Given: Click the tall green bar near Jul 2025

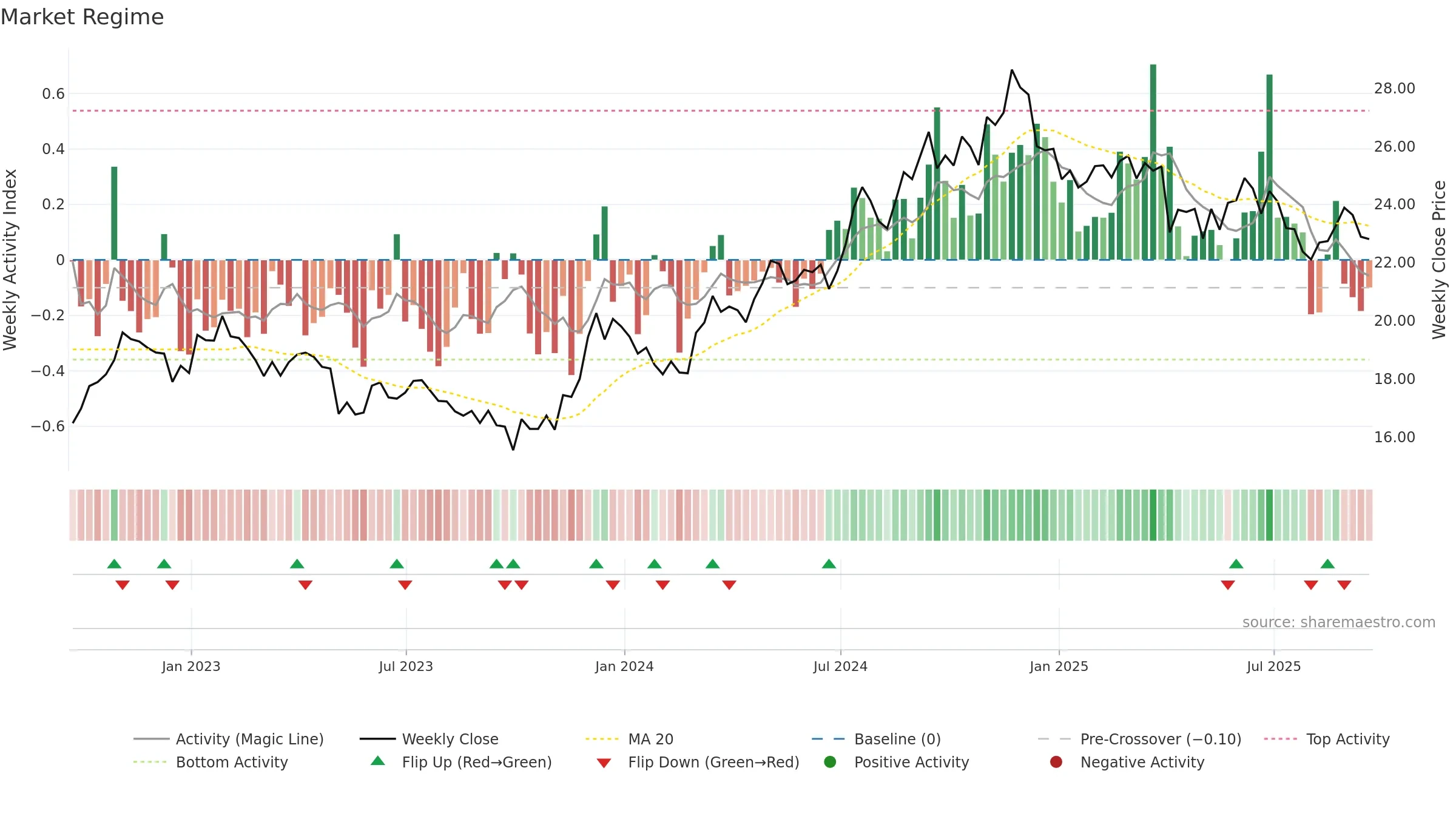Looking at the screenshot, I should point(1269,167).
